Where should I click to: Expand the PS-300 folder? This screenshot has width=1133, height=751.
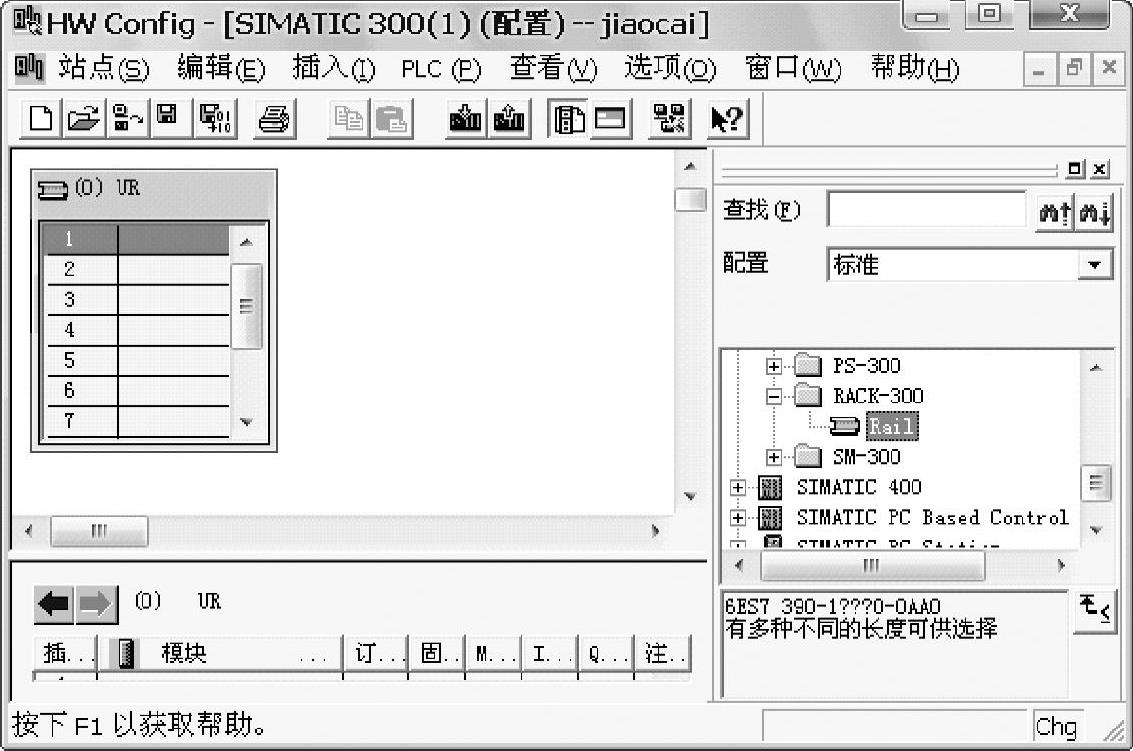(x=773, y=366)
